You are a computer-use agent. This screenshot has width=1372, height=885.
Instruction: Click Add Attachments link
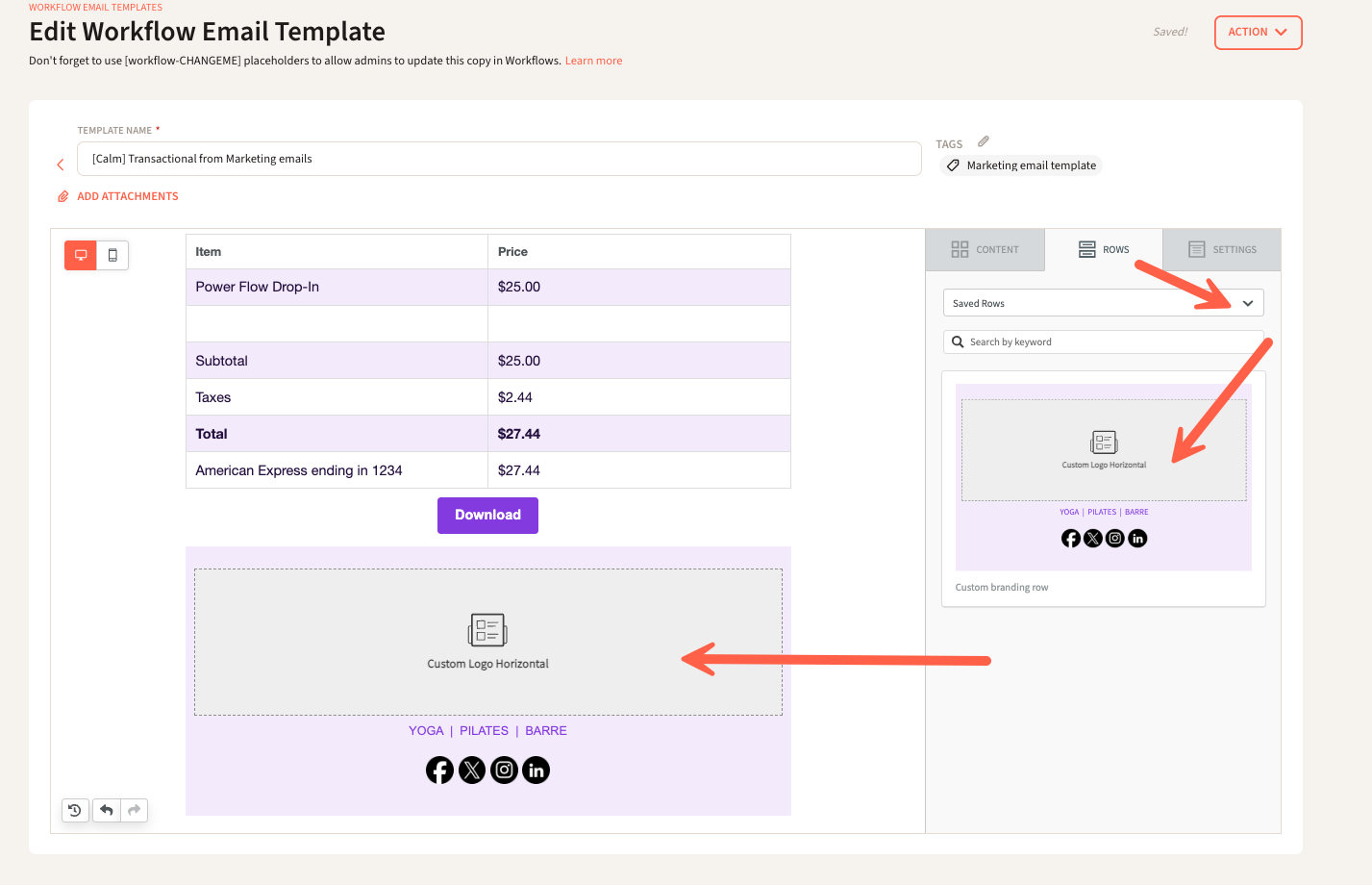click(127, 196)
